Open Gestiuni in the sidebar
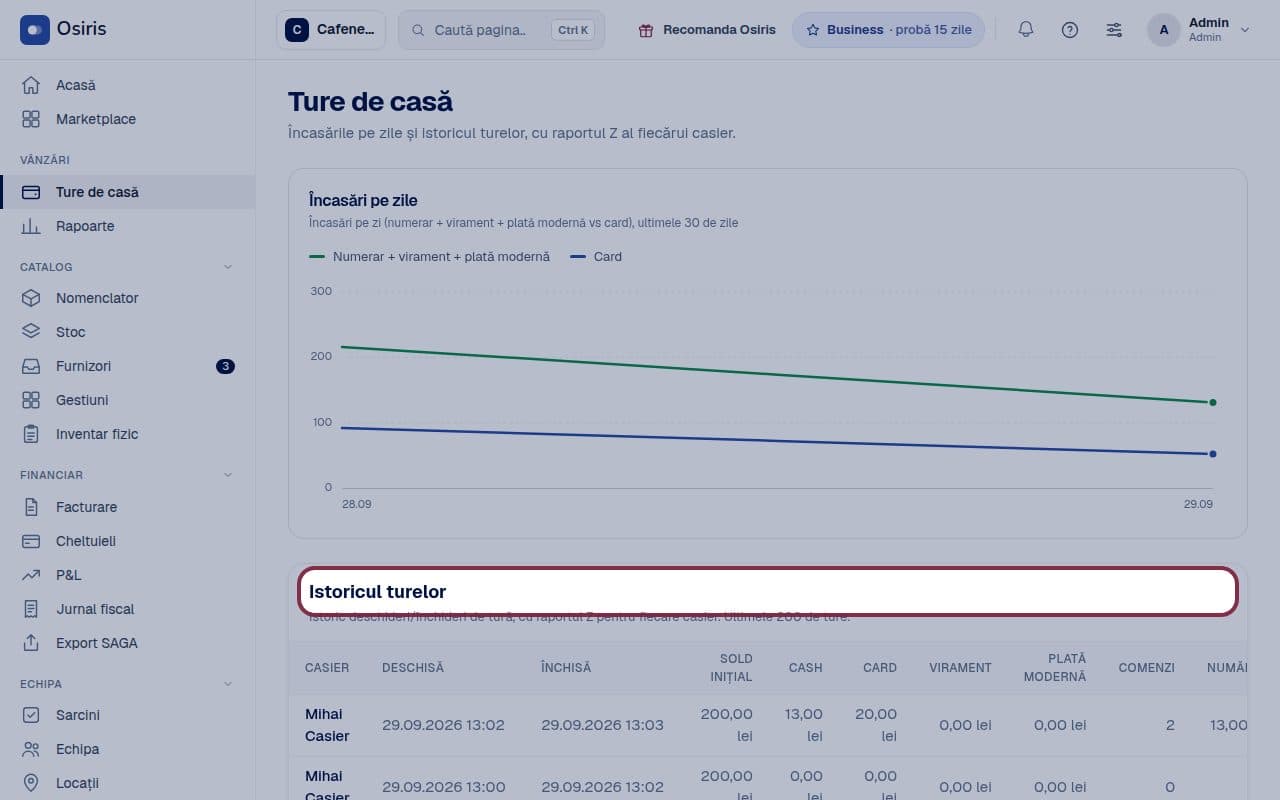The image size is (1280, 800). point(128,400)
